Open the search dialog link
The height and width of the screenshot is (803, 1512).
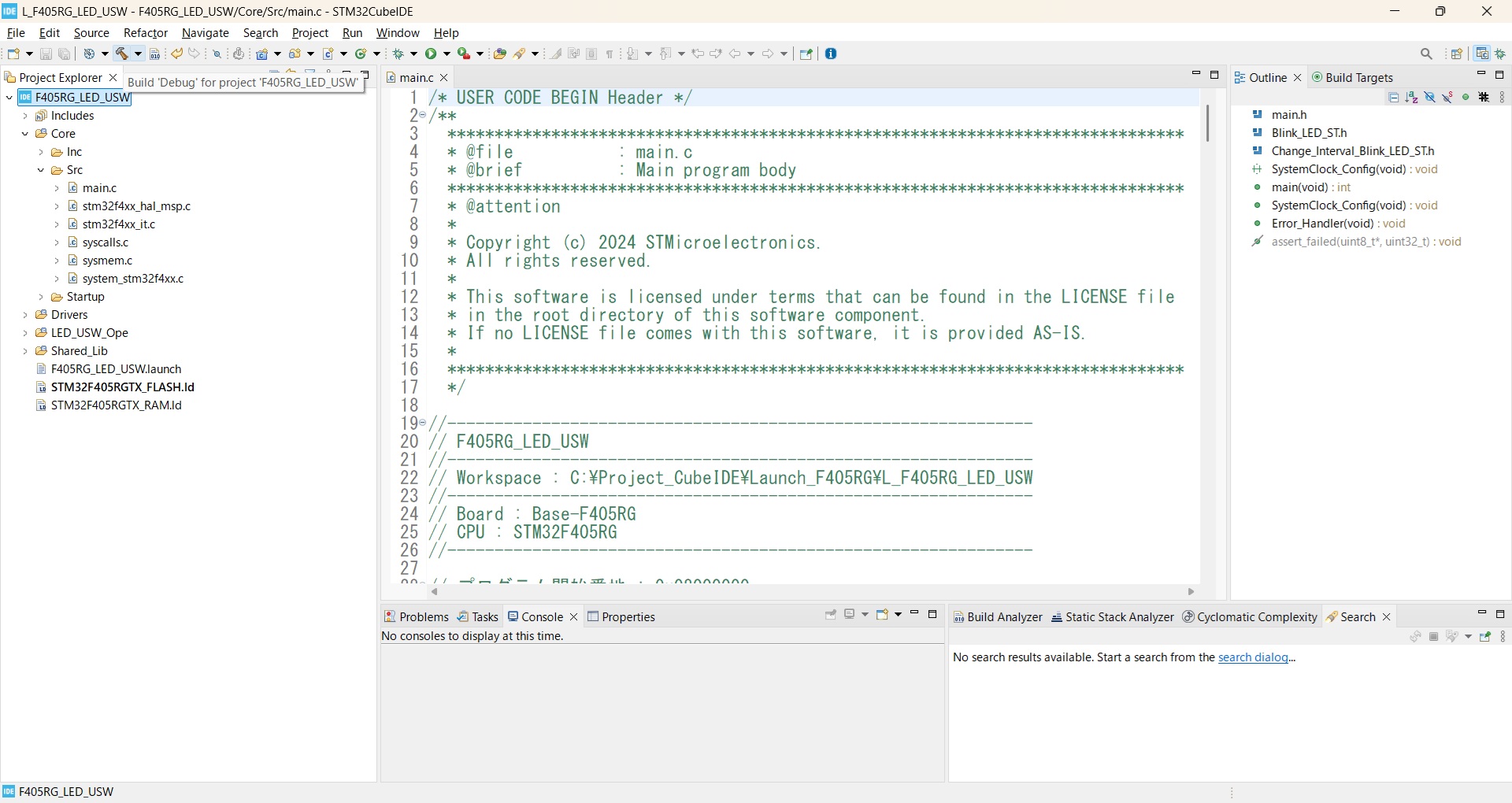coord(1254,657)
